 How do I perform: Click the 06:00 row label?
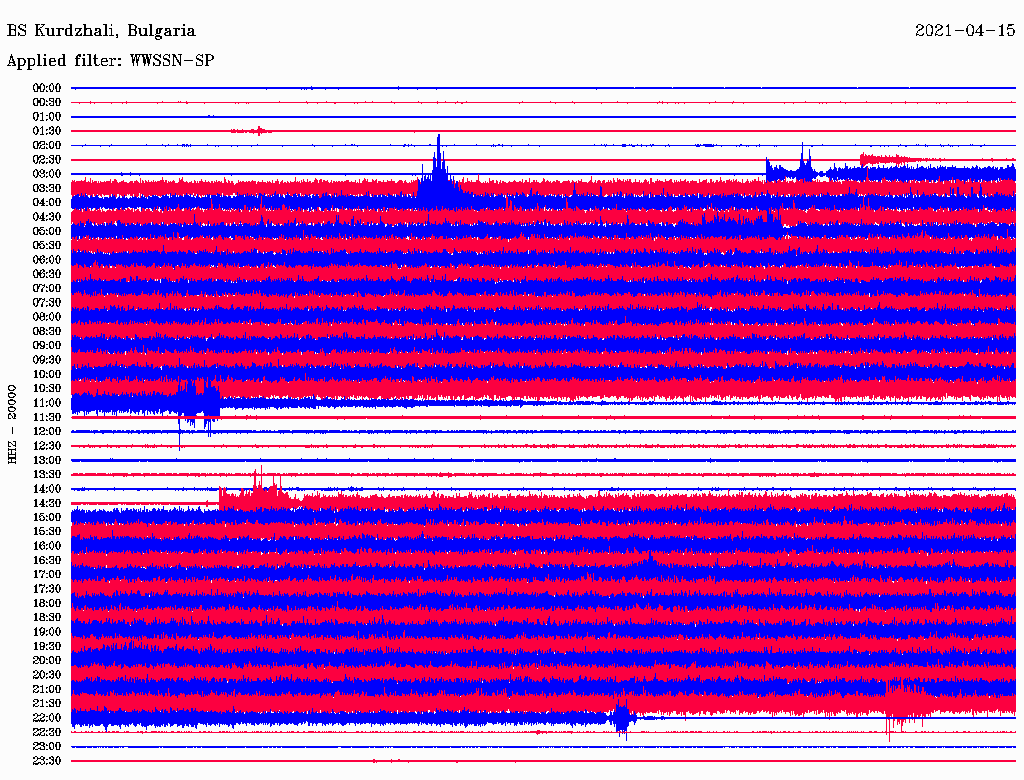click(x=48, y=260)
